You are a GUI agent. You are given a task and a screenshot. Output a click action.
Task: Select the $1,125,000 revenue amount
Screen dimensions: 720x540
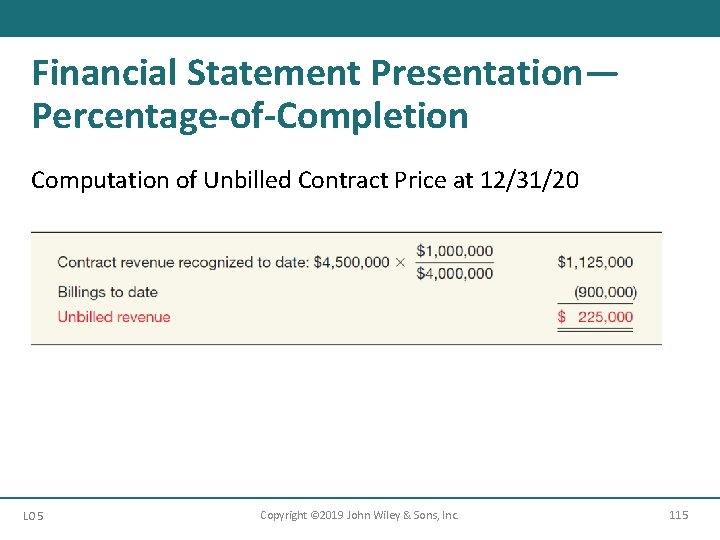click(x=595, y=262)
